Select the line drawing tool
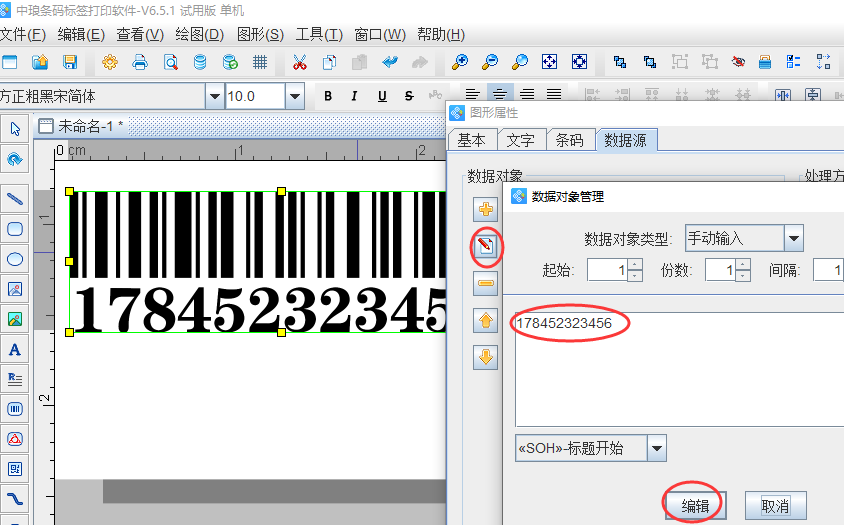Screen dimensions: 844x525 [x=15, y=199]
